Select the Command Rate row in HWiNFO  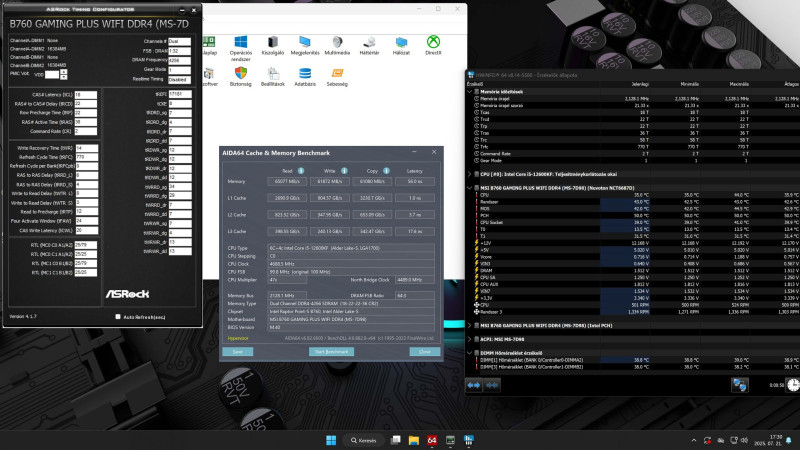(x=633, y=154)
